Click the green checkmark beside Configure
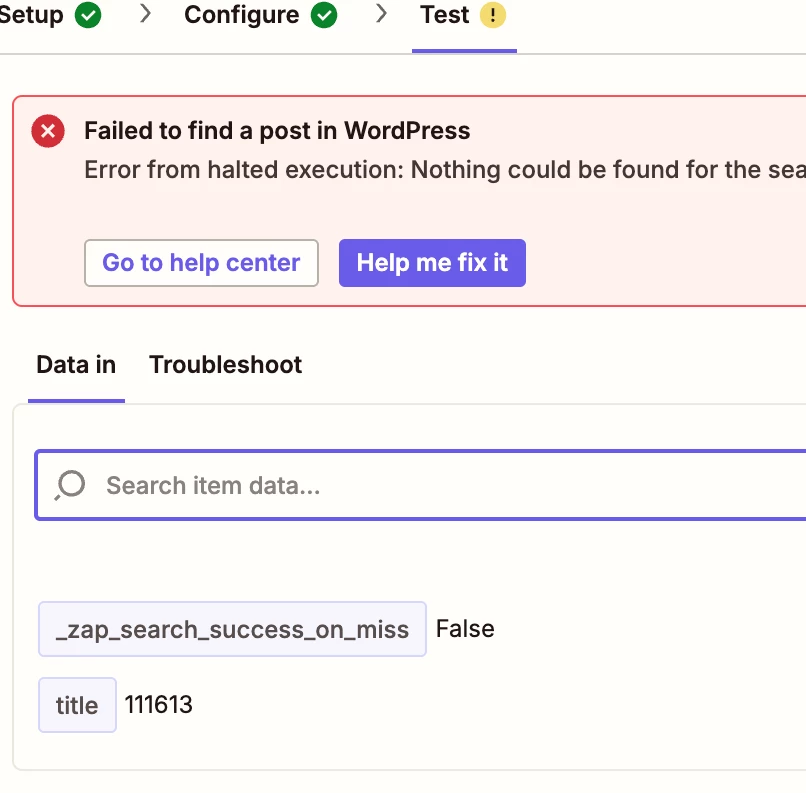806x793 pixels. click(324, 15)
